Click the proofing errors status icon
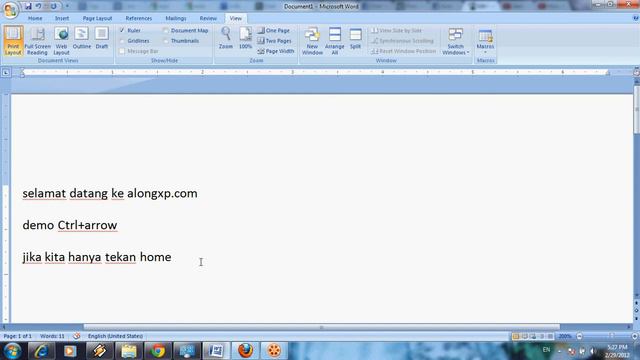This screenshot has height=360, width=640. click(77, 336)
